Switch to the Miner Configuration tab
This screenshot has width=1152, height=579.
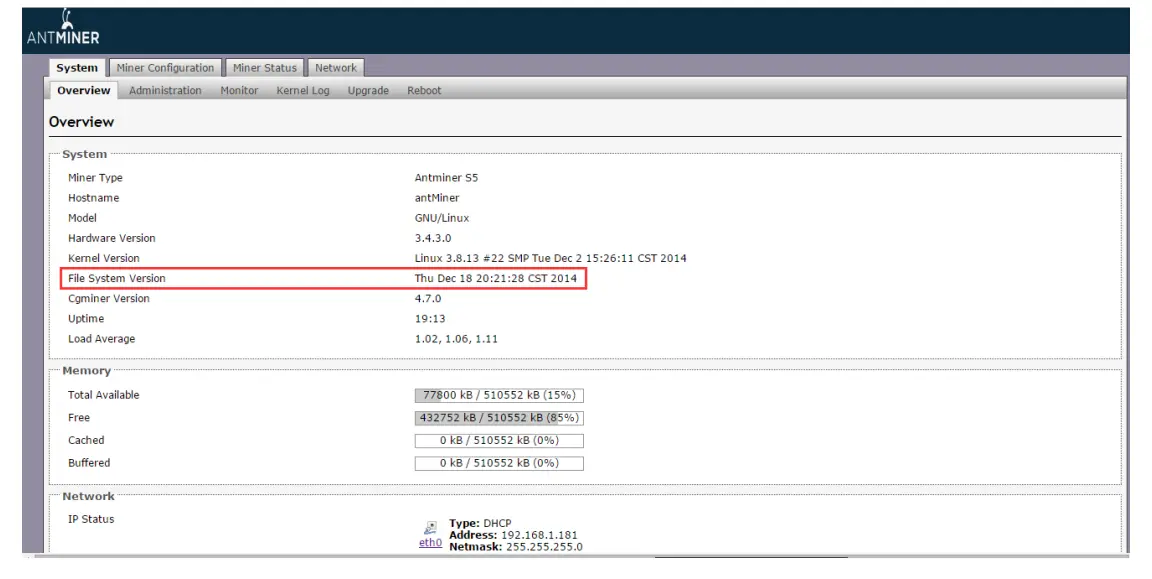point(166,67)
